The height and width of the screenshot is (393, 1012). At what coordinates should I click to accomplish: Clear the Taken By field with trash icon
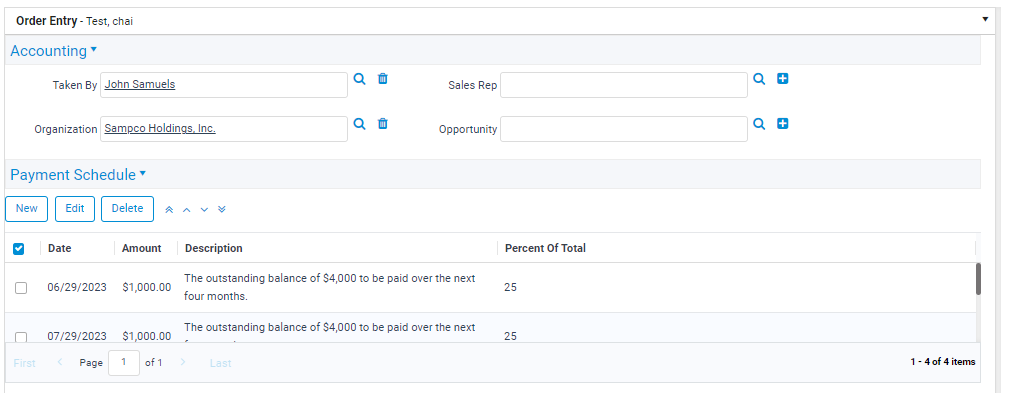[x=383, y=79]
